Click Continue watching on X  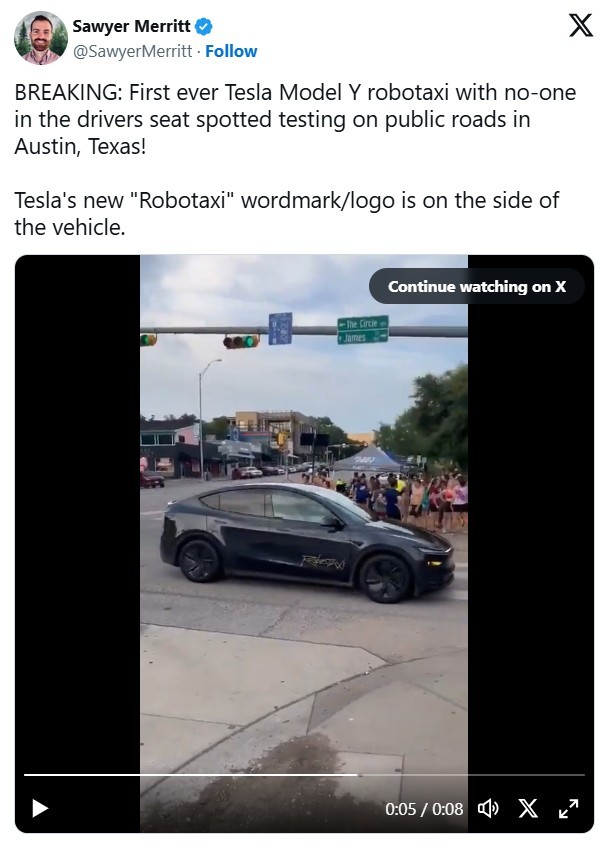477,286
